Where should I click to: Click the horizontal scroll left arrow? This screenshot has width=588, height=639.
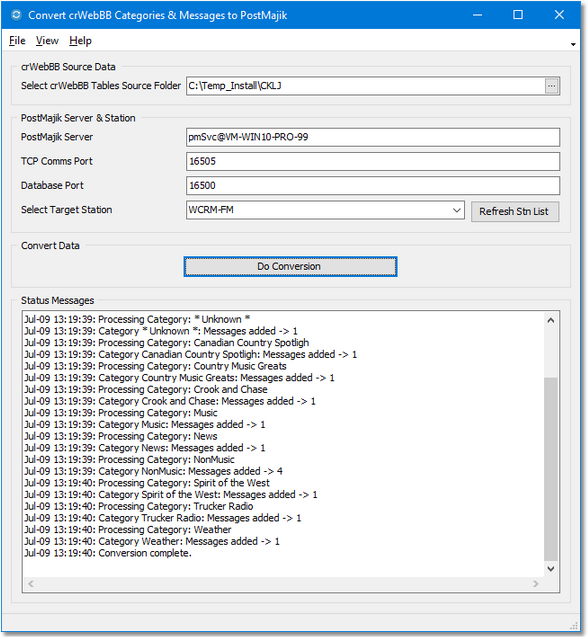pos(31,584)
